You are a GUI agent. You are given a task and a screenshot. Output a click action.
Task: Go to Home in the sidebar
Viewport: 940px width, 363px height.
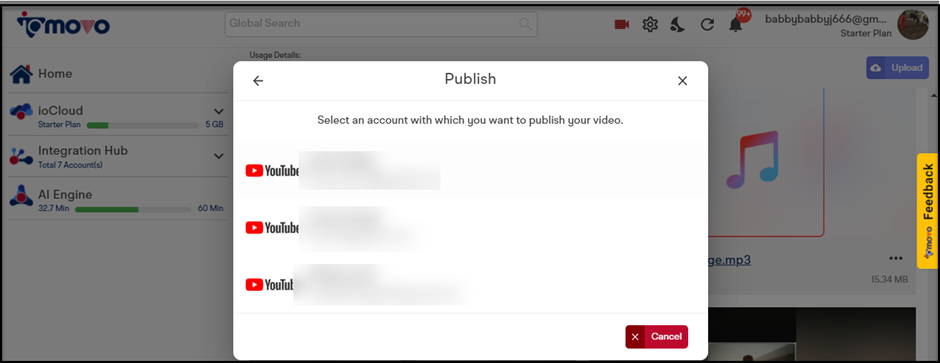(x=55, y=74)
